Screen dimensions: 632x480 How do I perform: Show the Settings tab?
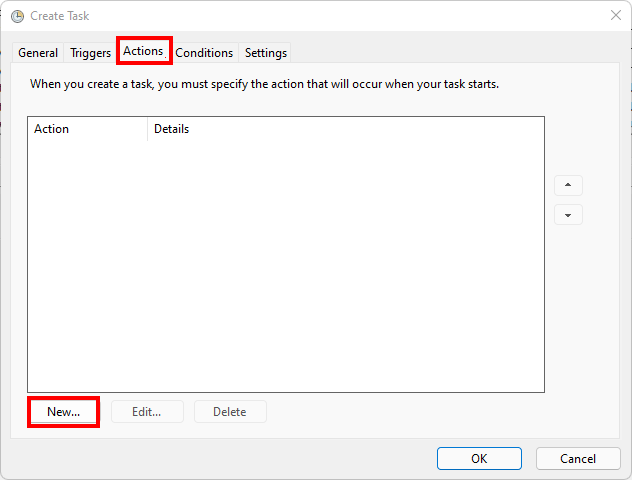pyautogui.click(x=265, y=53)
